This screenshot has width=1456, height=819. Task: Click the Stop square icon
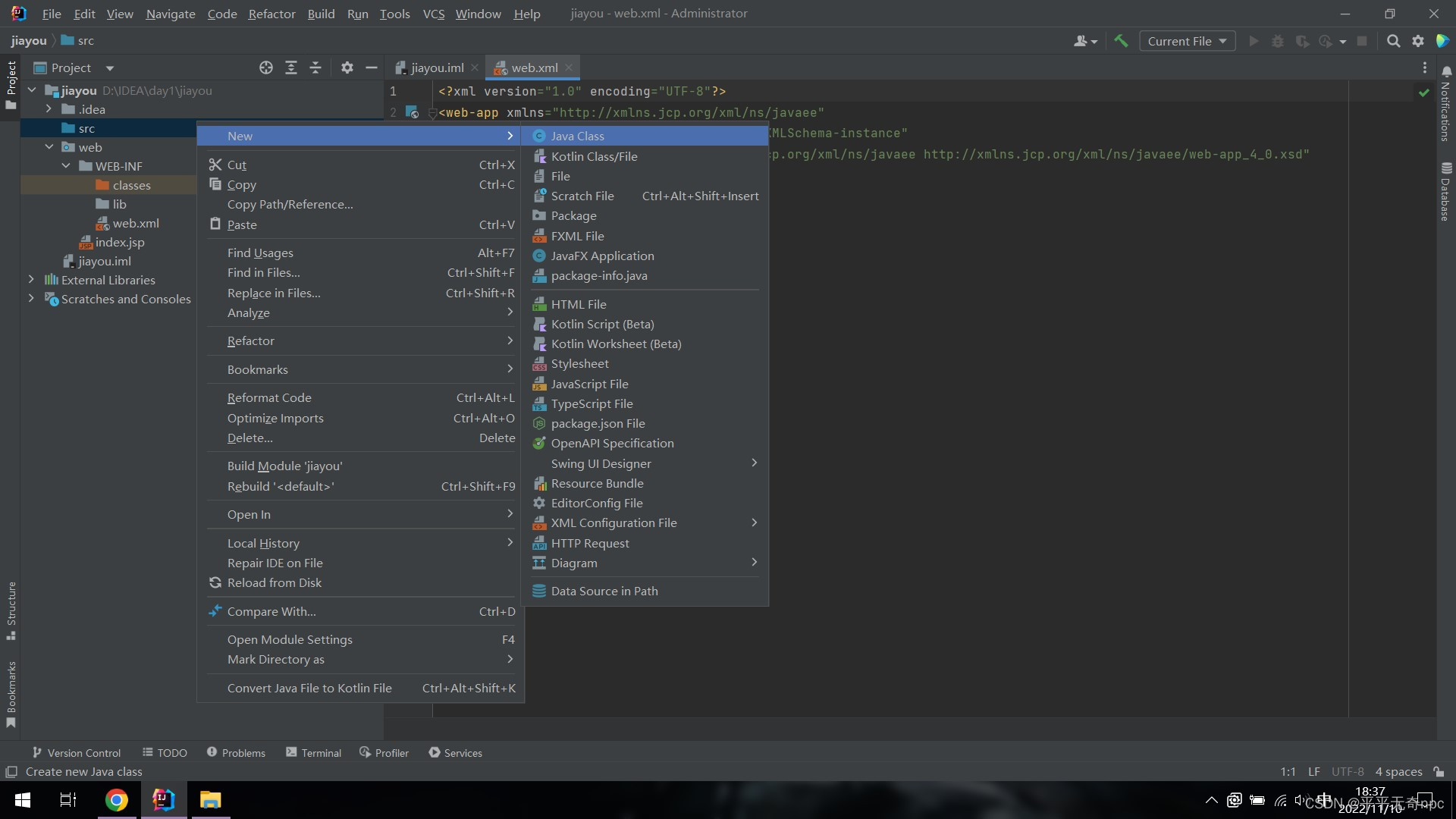click(x=1362, y=41)
